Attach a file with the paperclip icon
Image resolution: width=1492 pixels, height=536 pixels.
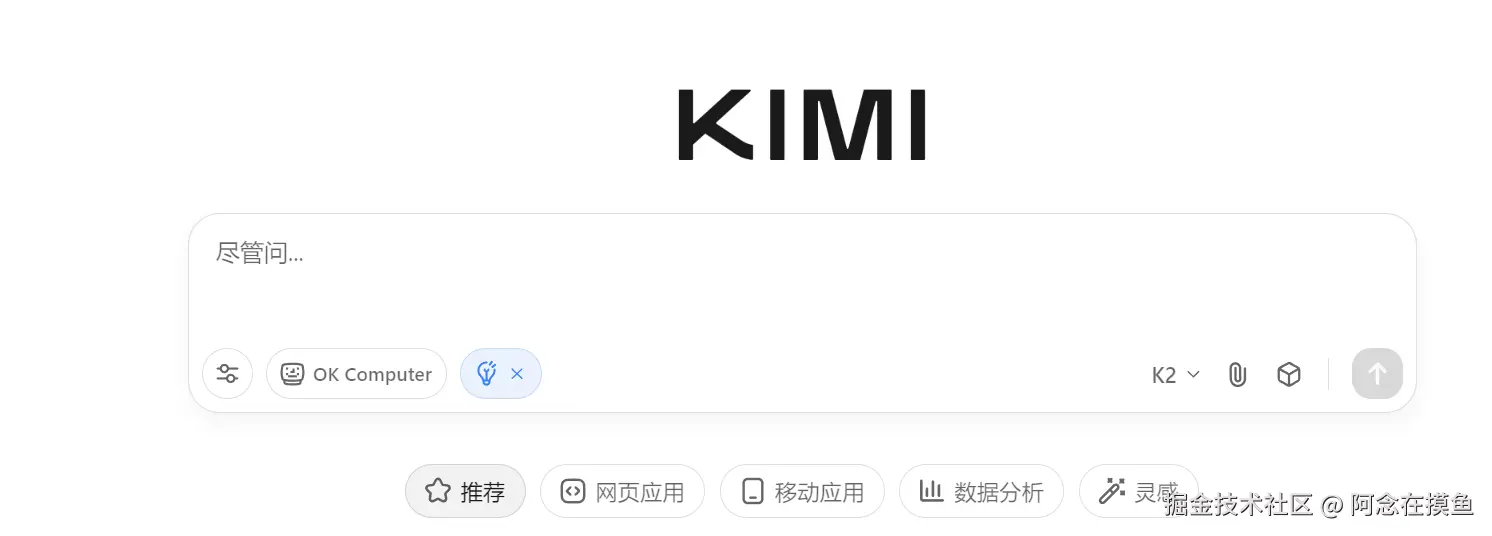coord(1237,375)
